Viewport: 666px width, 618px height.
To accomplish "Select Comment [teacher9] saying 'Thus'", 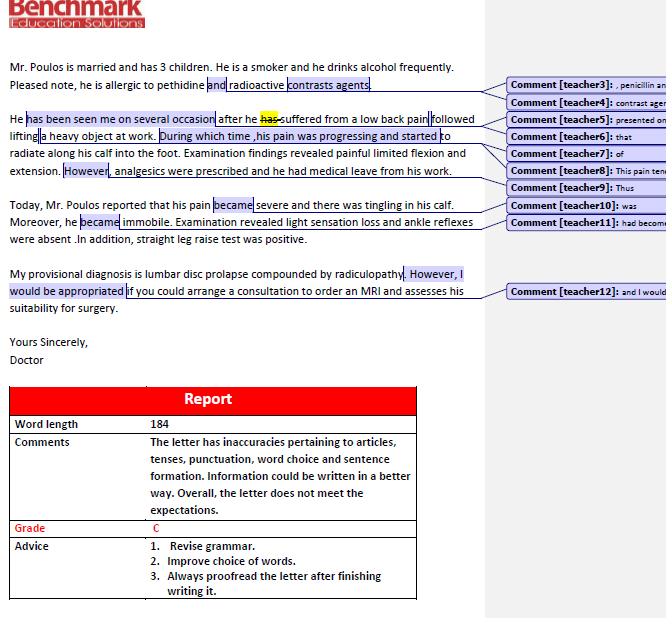I will pos(586,188).
